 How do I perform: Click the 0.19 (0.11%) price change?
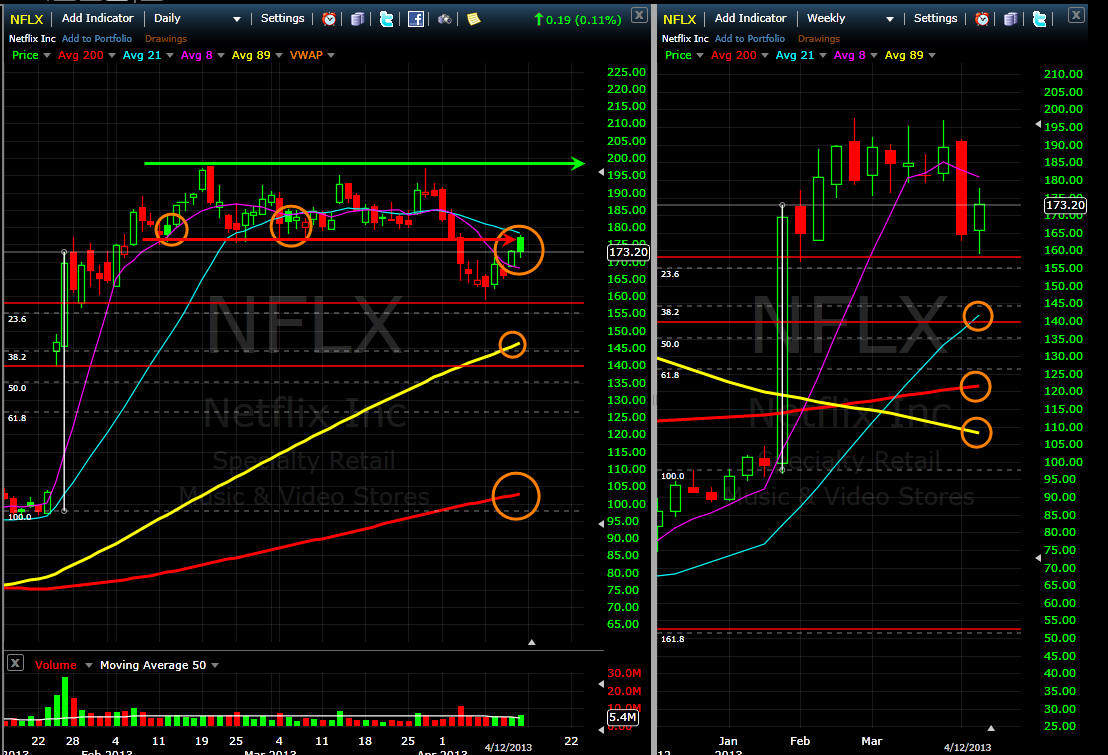(578, 20)
